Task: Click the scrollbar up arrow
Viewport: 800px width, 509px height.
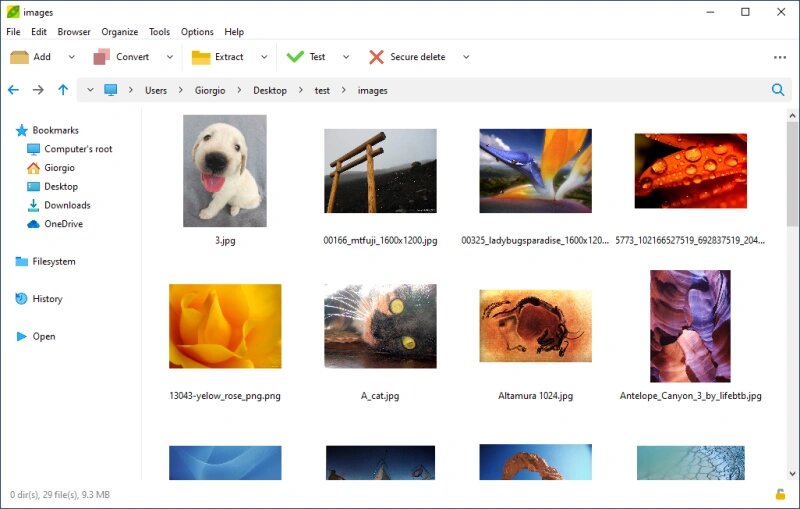Action: (792, 116)
